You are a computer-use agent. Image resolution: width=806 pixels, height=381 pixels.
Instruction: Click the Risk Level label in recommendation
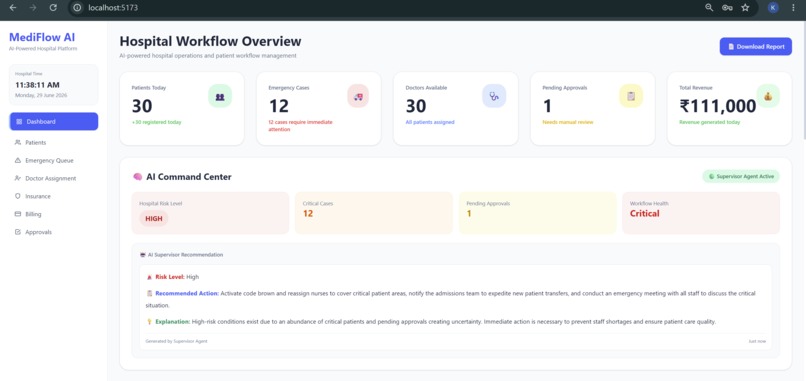tap(170, 277)
